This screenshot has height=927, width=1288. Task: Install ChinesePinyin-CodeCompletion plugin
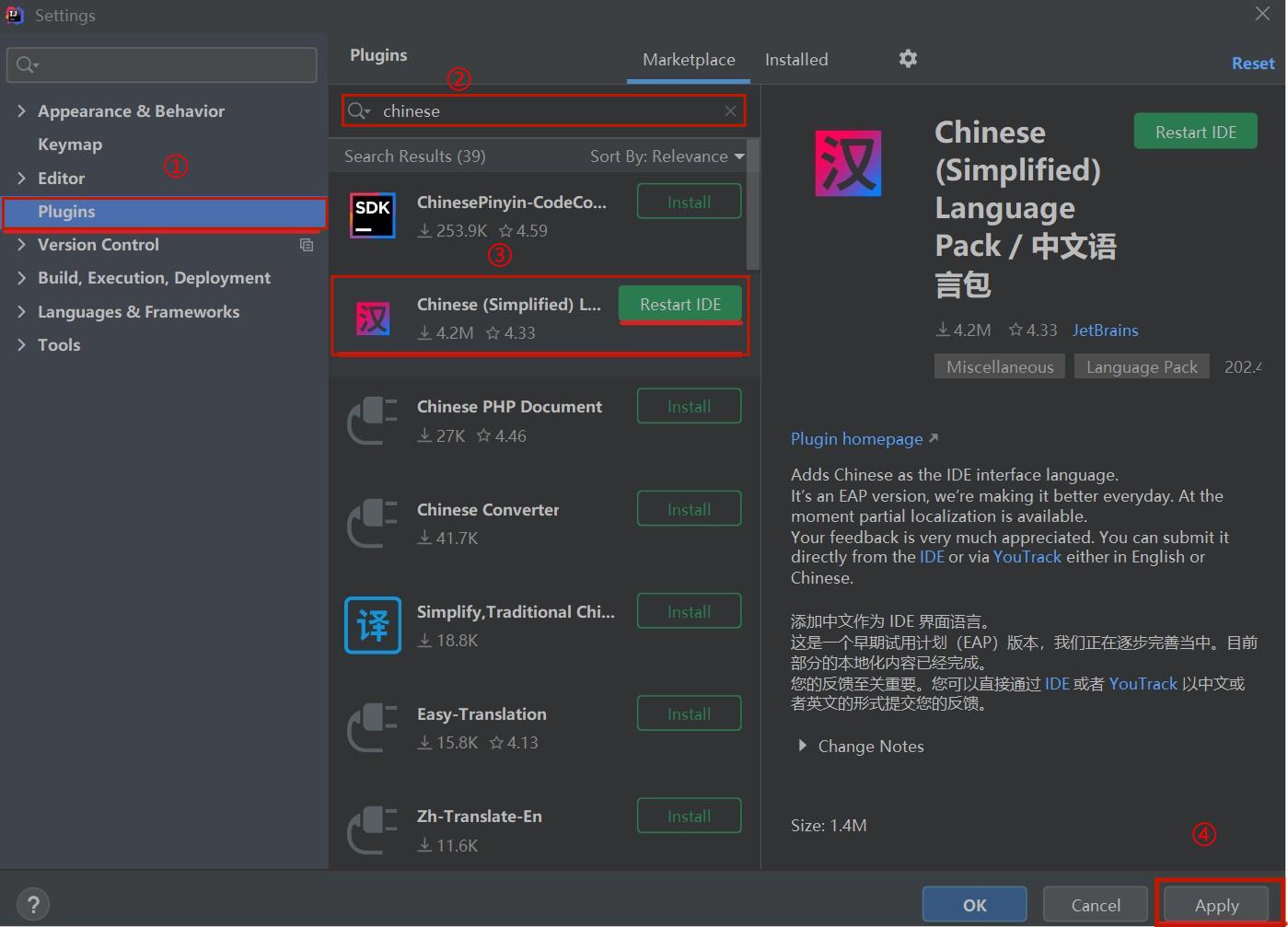tap(689, 202)
